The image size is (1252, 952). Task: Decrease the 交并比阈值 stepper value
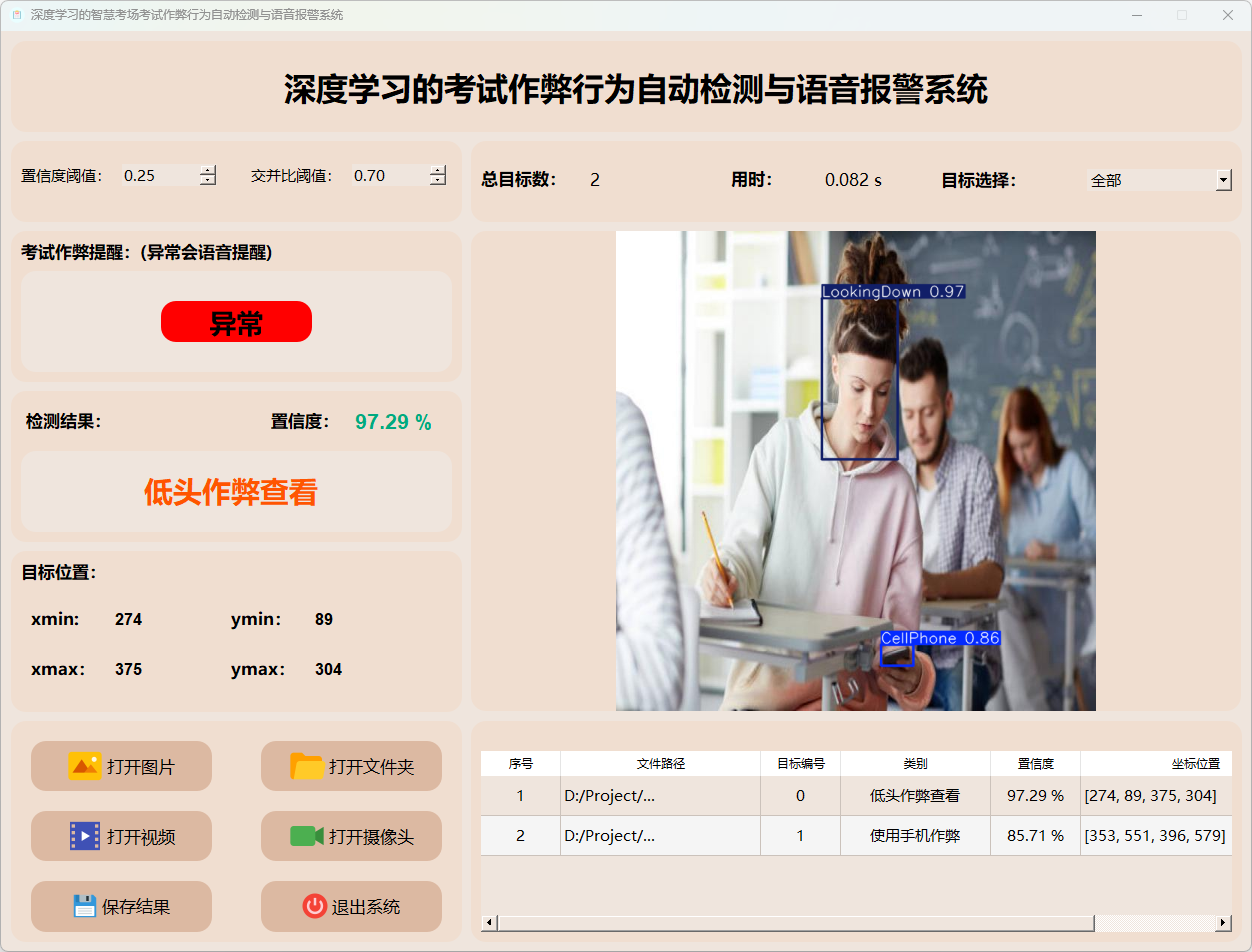[x=438, y=180]
